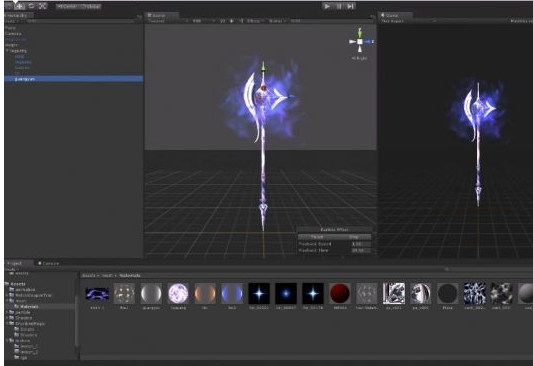Click the blue Z-axis cone of the scene gizmo
Viewport: 533px width, 366px height.
tap(368, 42)
